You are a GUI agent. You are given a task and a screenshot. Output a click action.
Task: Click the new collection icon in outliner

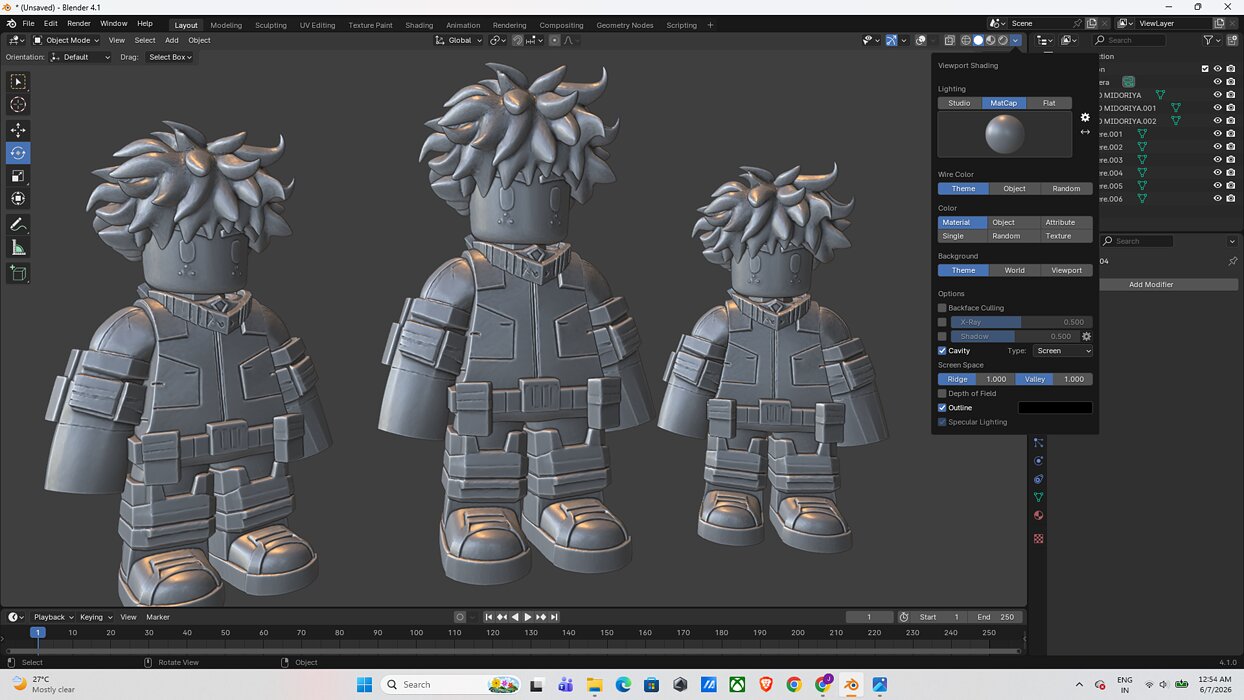tap(1232, 40)
